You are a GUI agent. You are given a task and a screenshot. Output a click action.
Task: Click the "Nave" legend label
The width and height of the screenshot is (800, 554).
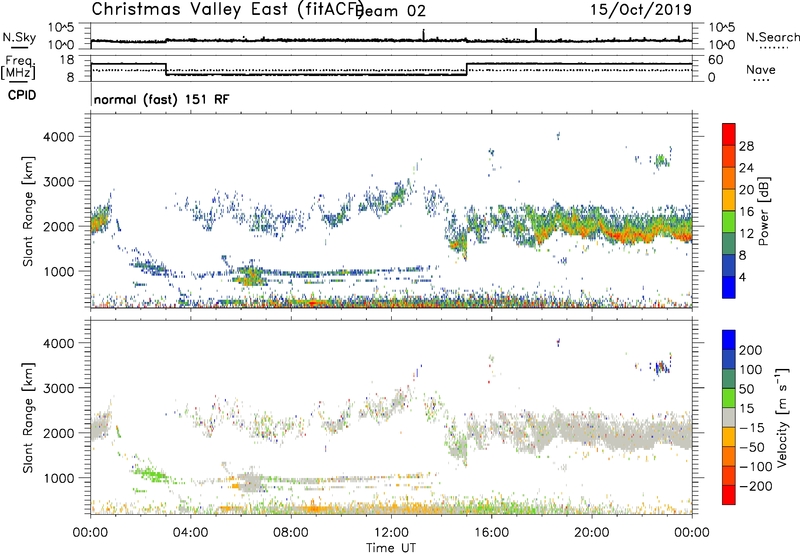point(761,69)
